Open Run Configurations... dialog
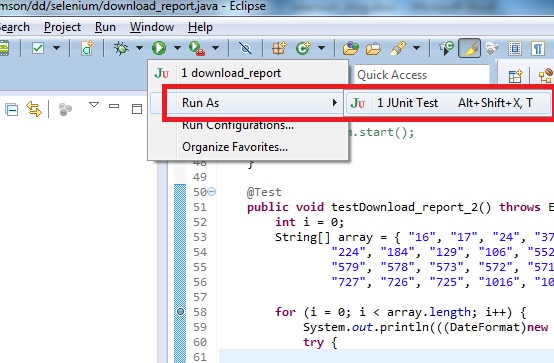554x363 pixels. [x=238, y=125]
